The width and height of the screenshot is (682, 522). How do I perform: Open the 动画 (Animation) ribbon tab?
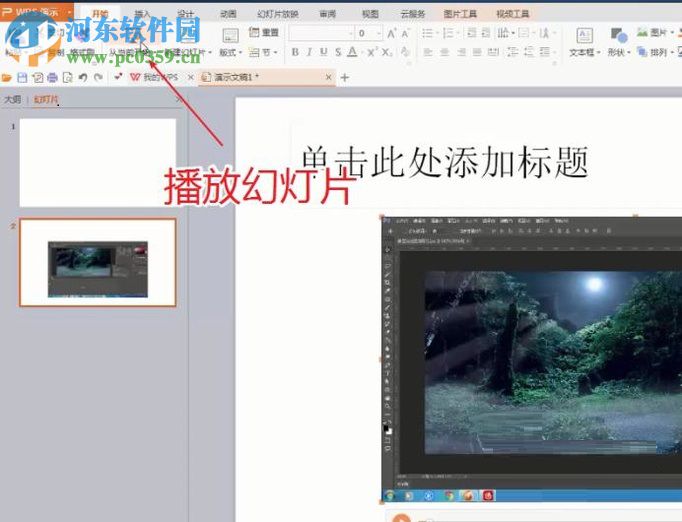pyautogui.click(x=228, y=13)
